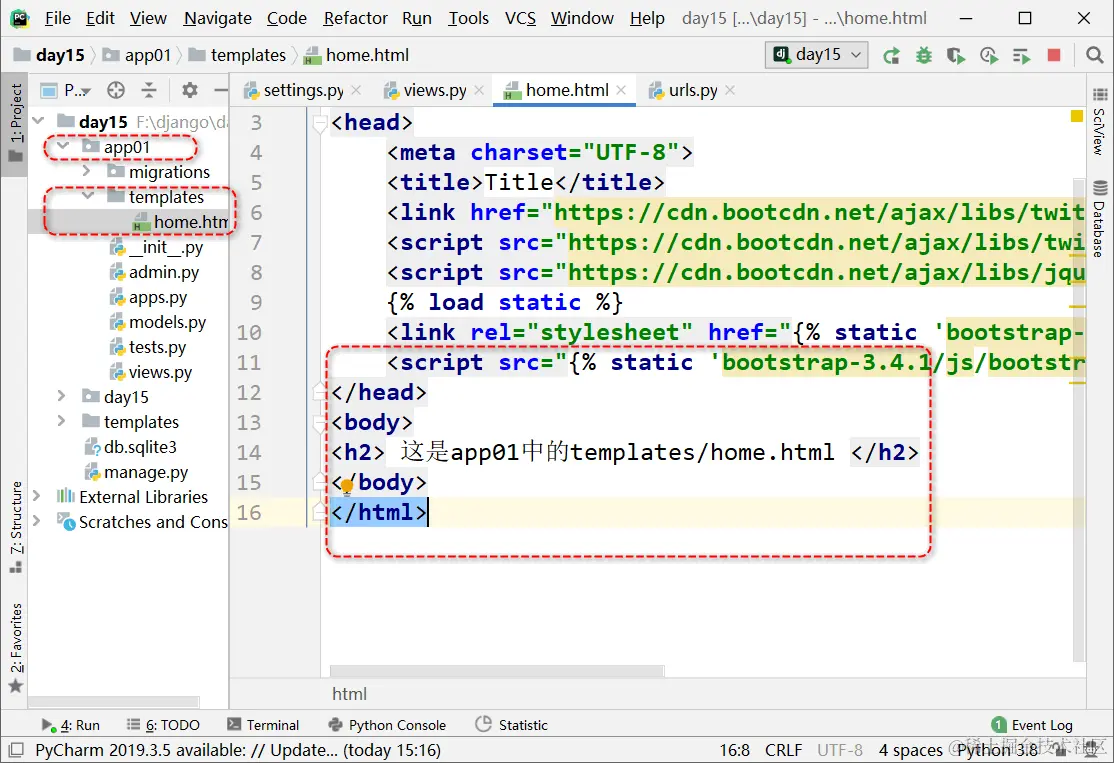Viewport: 1114px width, 763px height.
Task: Toggle the 1: Project tool window
Action: pyautogui.click(x=16, y=122)
